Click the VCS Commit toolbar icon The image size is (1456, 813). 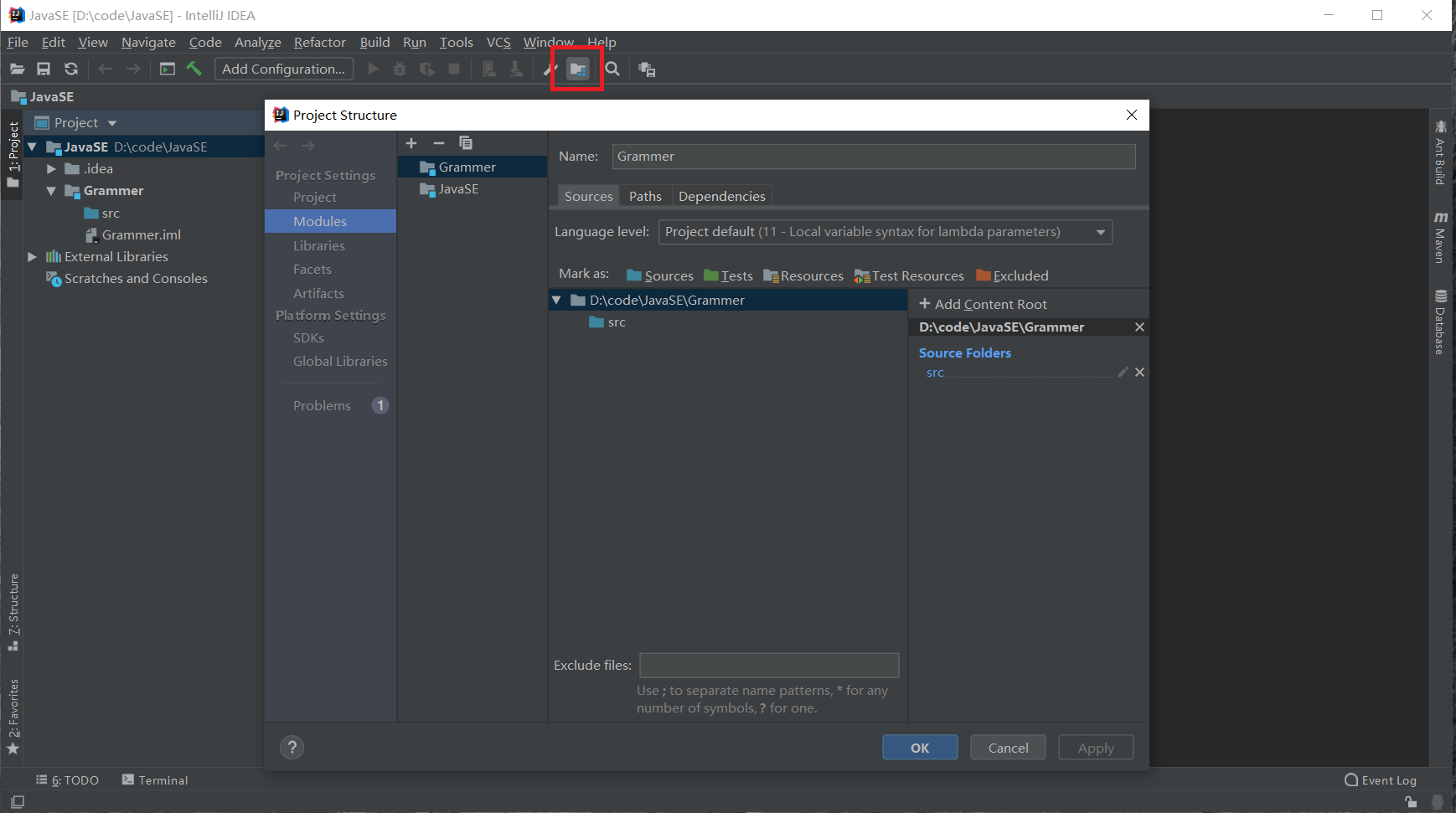(517, 69)
